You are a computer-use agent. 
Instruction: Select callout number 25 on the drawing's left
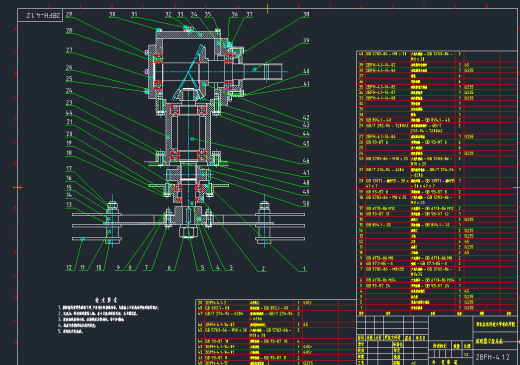[x=69, y=79]
